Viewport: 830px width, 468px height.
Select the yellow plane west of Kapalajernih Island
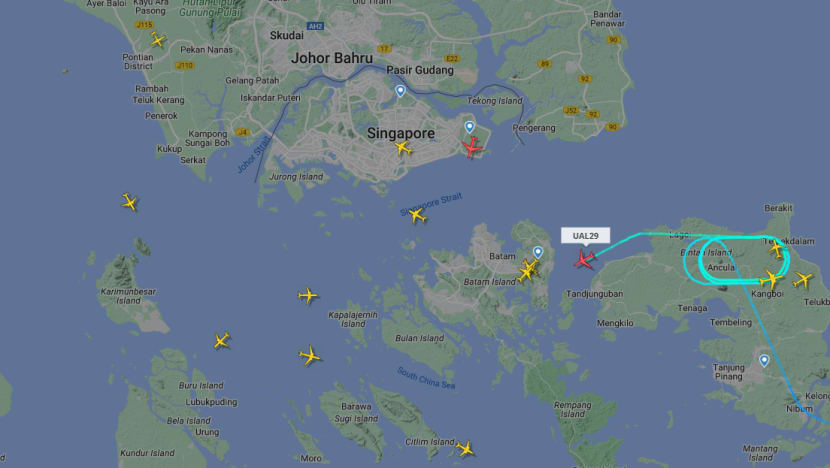tap(308, 295)
